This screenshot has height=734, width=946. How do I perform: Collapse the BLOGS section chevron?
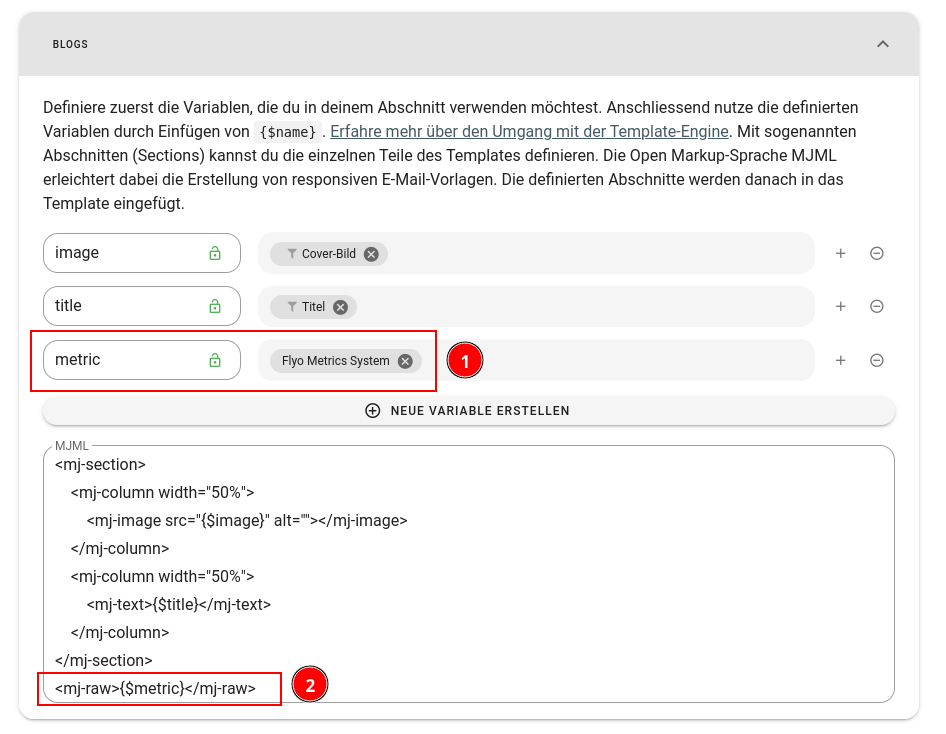tap(882, 44)
